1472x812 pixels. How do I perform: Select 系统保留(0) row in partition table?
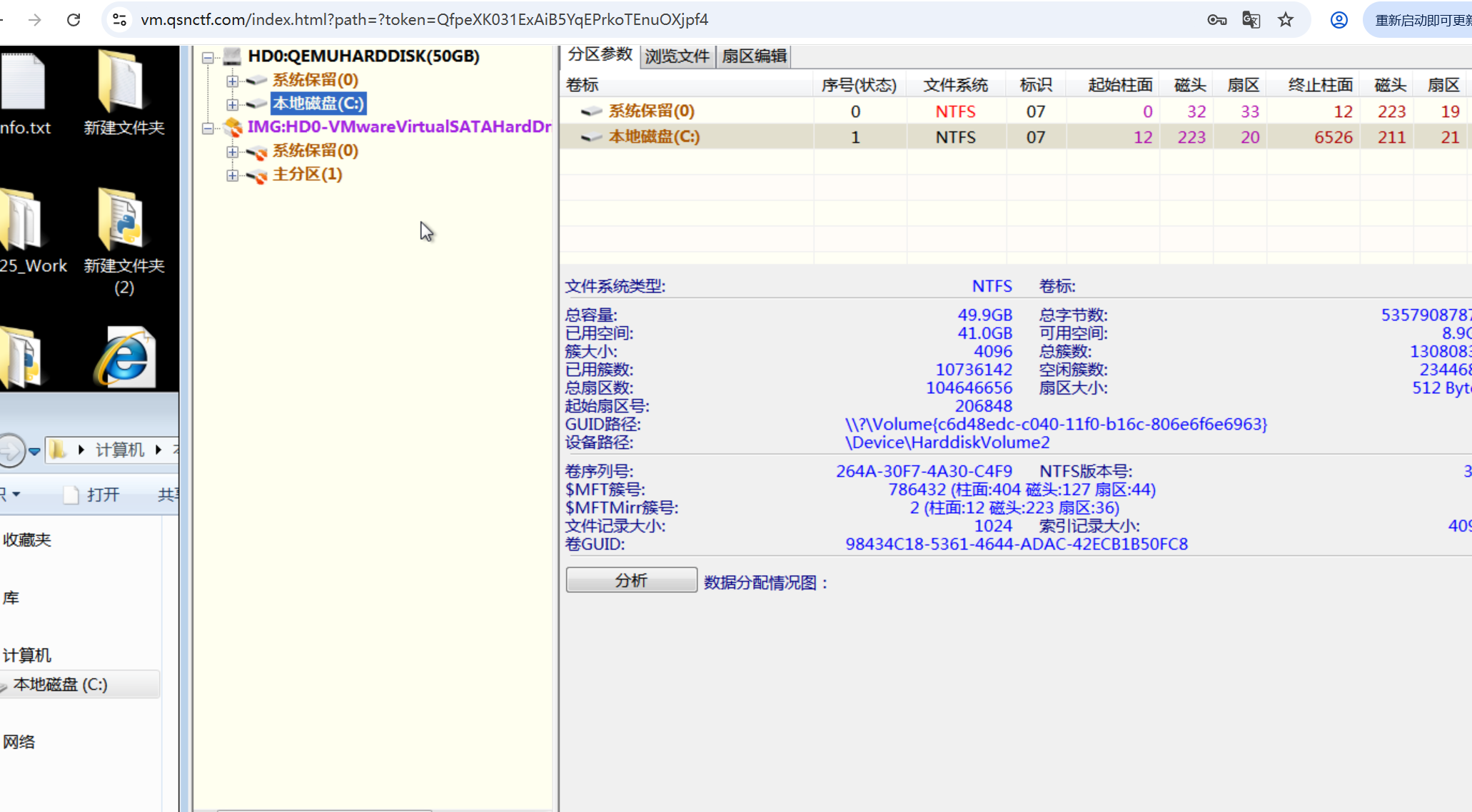[650, 111]
